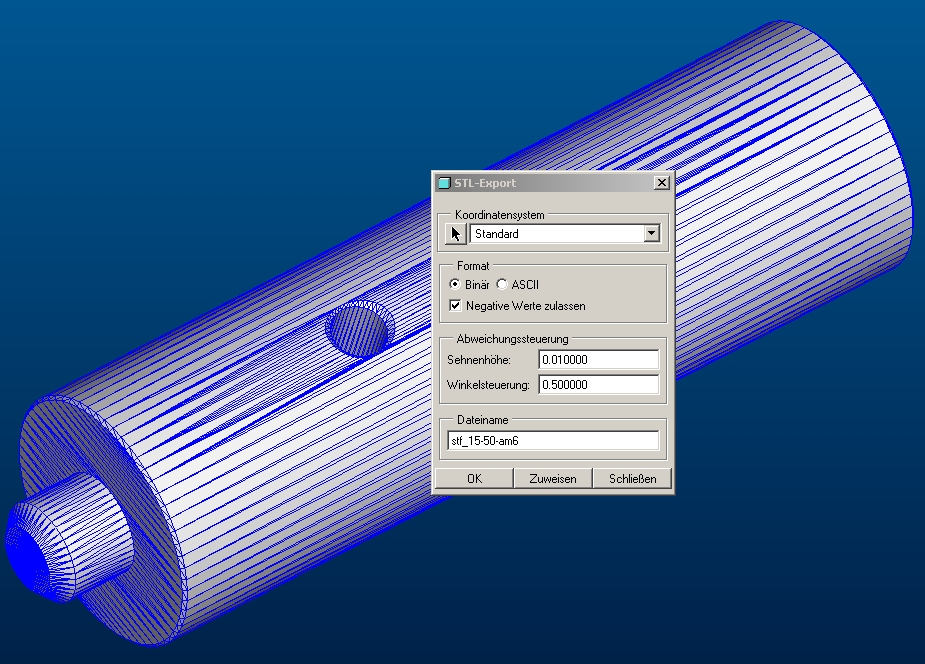Click the STL-Export title text
This screenshot has height=664, width=925.
(485, 183)
